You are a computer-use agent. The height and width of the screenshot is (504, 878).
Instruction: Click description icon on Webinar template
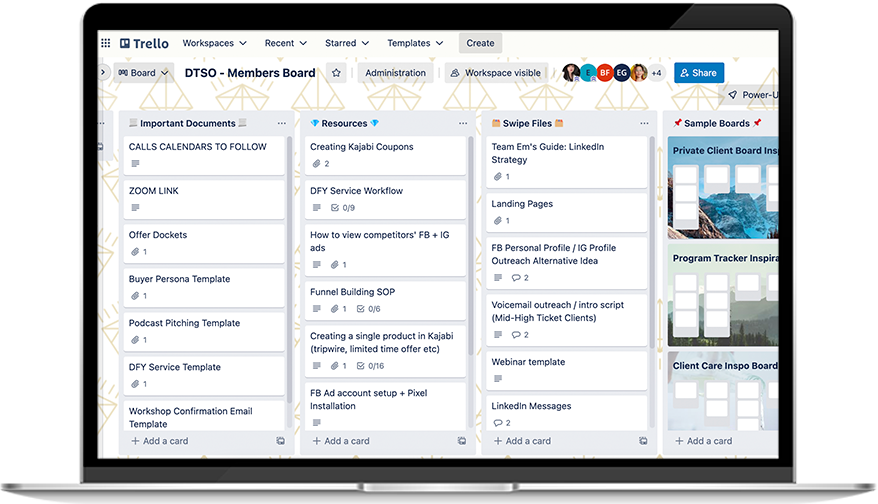click(x=498, y=379)
